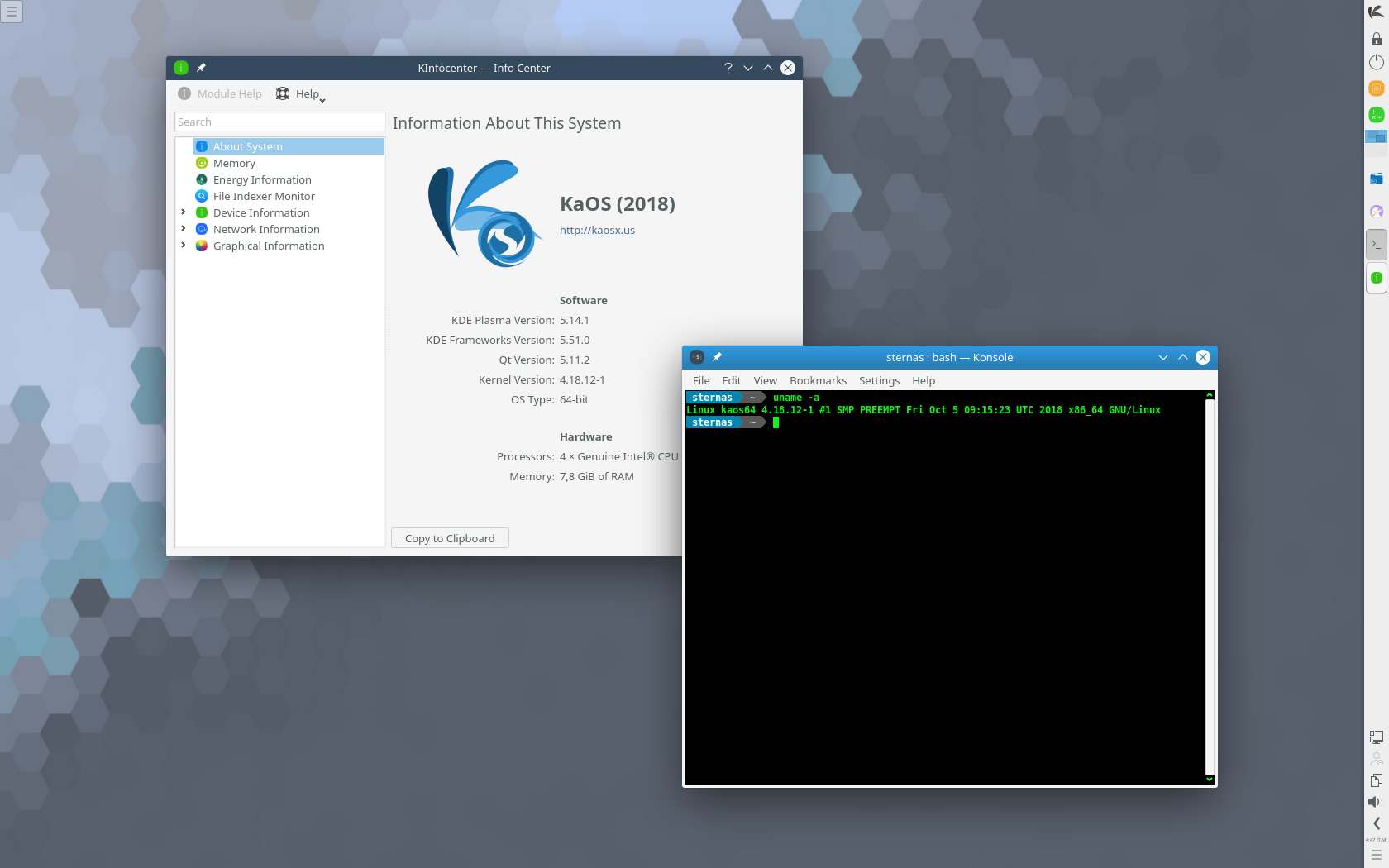Open the KaOS application launcher in panel
The width and height of the screenshot is (1389, 868).
click(1376, 12)
